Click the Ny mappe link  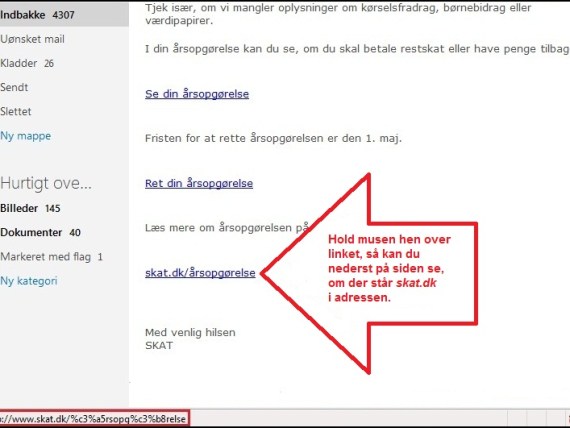point(25,136)
